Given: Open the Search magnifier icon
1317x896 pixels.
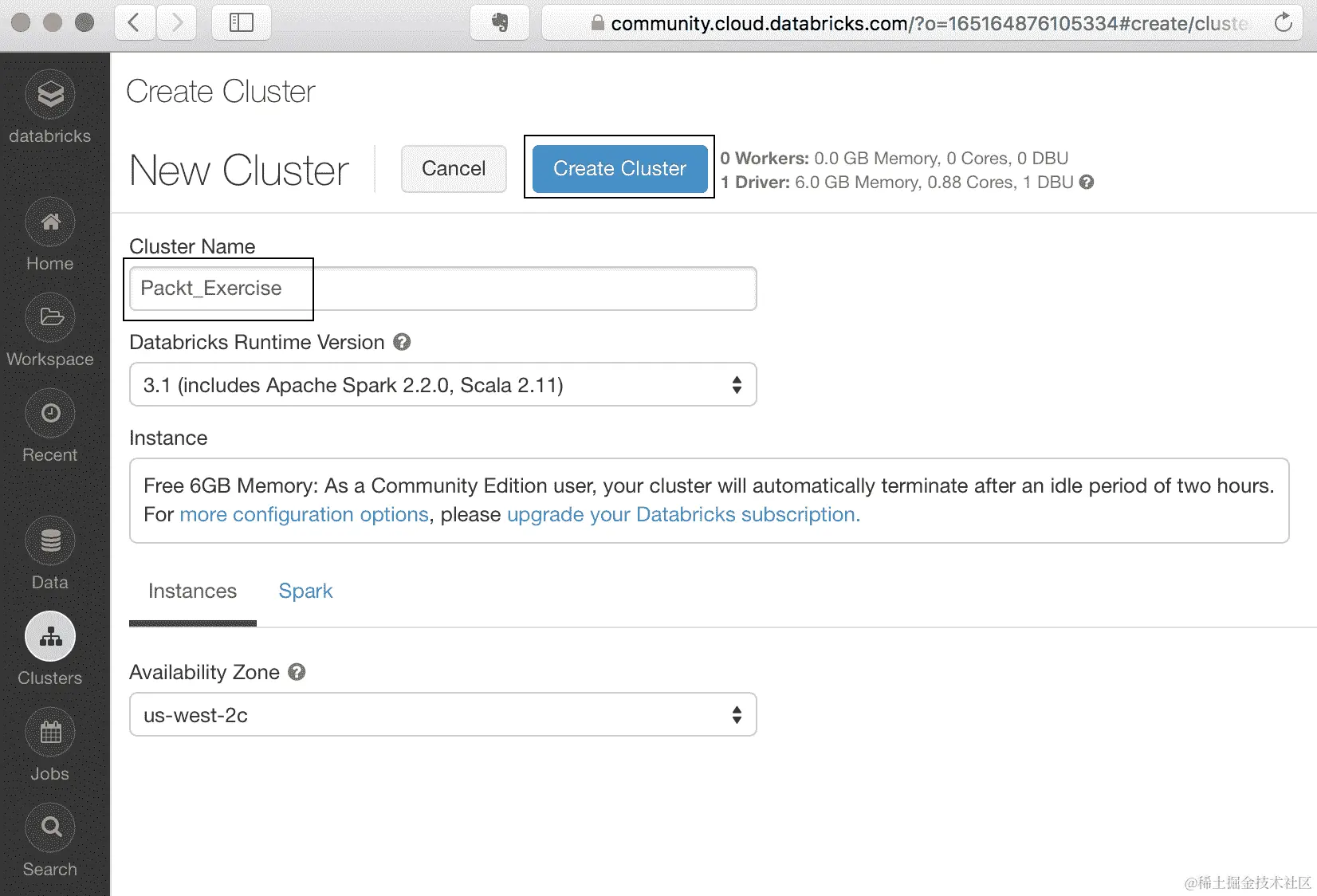Looking at the screenshot, I should (50, 827).
